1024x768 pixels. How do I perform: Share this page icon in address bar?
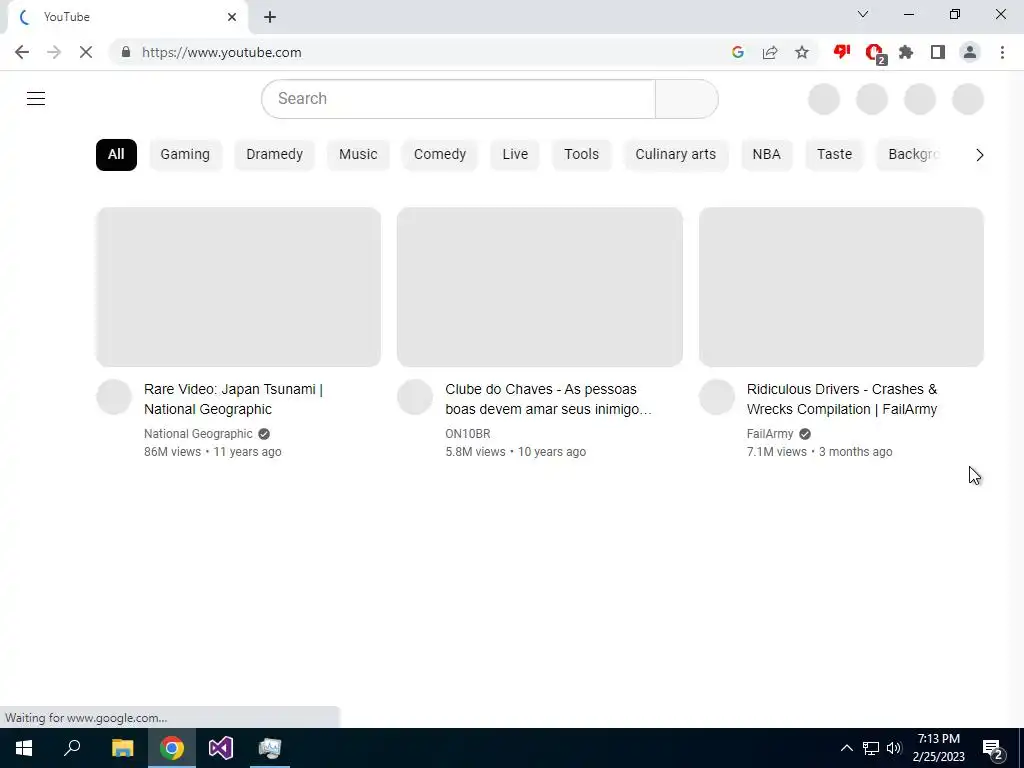pyautogui.click(x=770, y=52)
